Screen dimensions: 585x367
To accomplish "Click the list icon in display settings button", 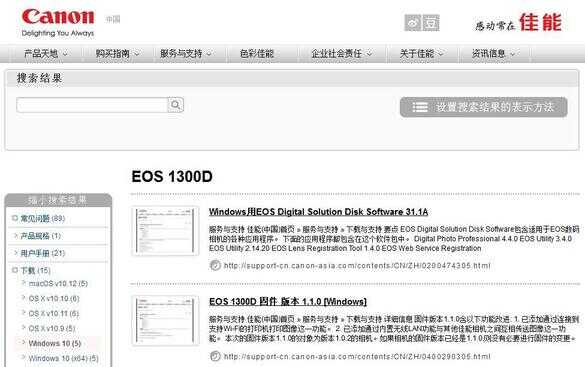I will [420, 107].
